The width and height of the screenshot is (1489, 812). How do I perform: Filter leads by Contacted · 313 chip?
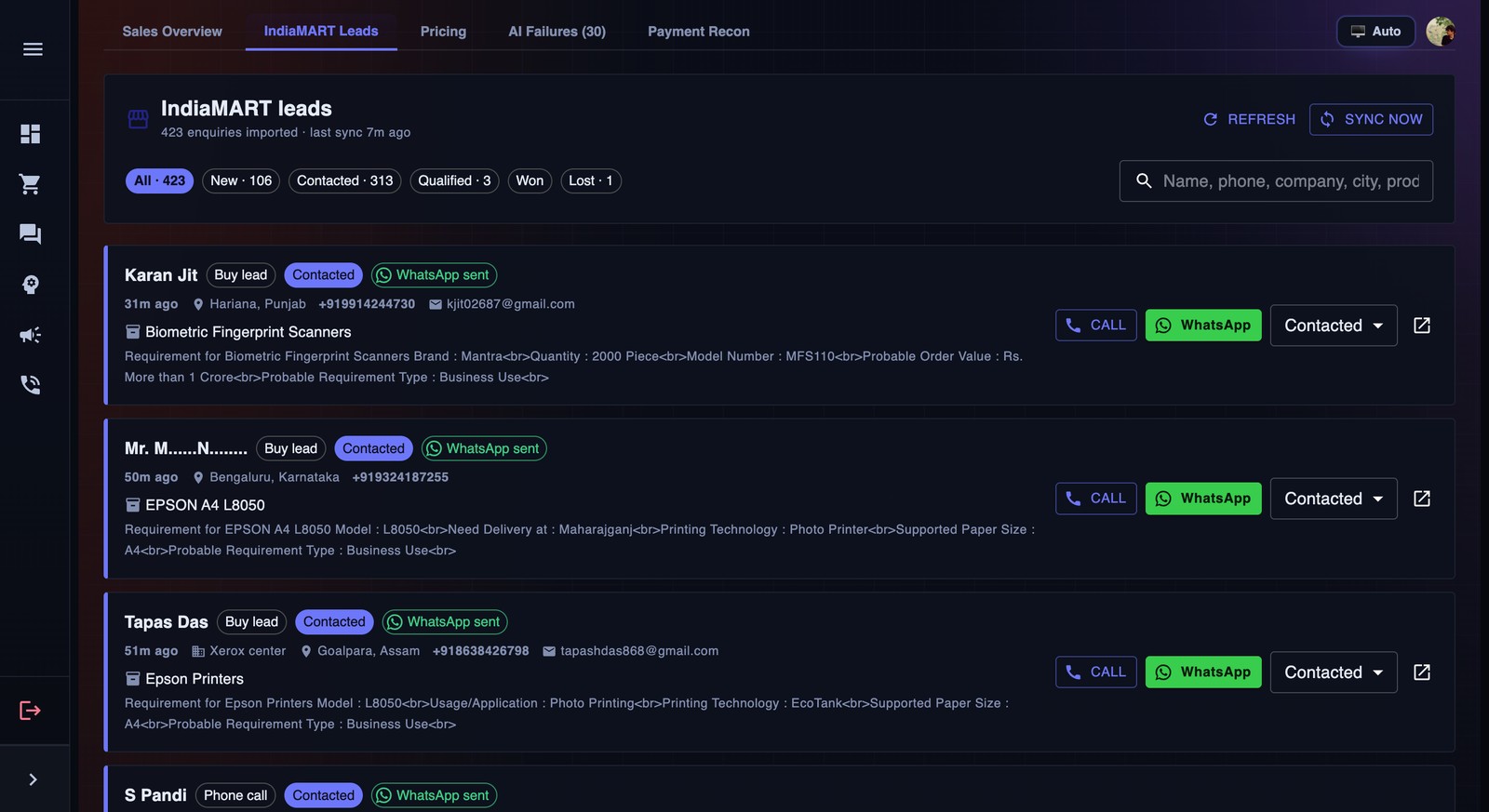coord(345,180)
